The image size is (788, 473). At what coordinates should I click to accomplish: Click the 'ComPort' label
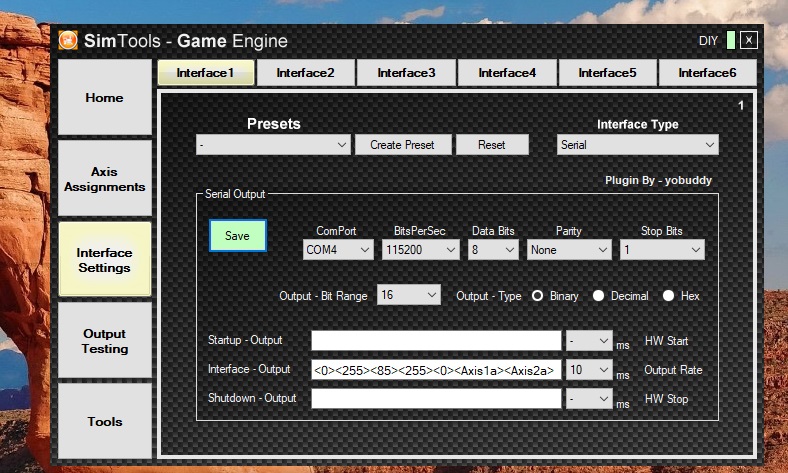(336, 231)
